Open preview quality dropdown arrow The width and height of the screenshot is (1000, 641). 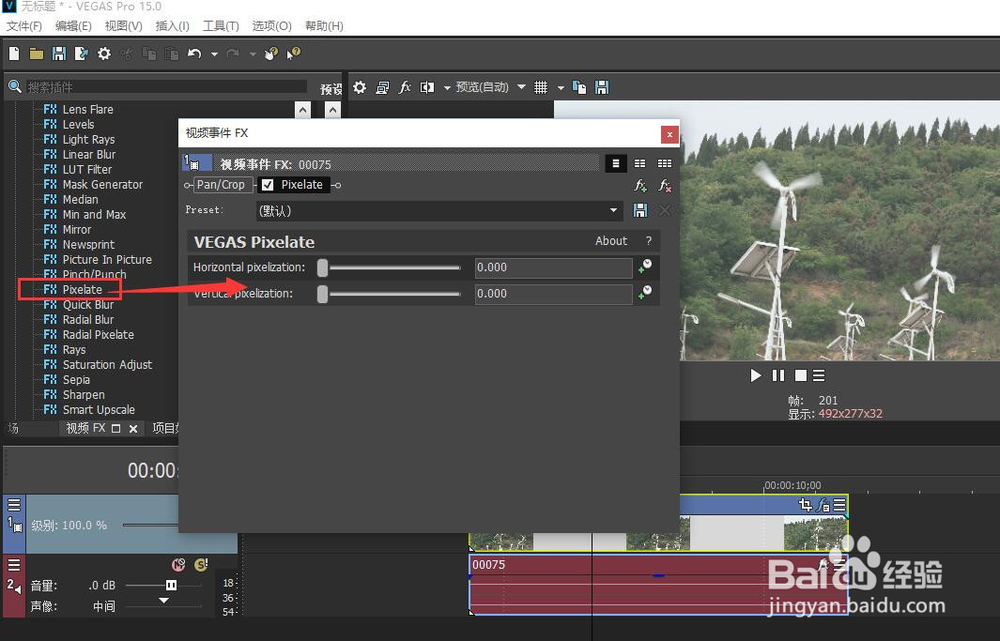point(521,87)
